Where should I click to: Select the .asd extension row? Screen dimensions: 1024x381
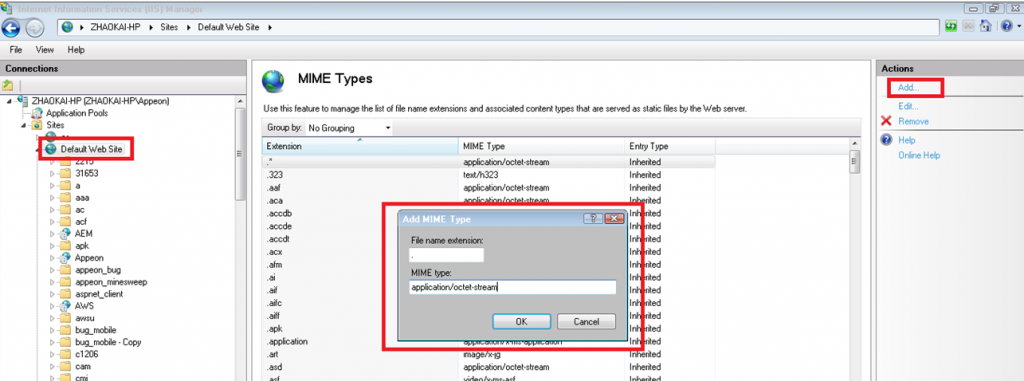coord(488,367)
